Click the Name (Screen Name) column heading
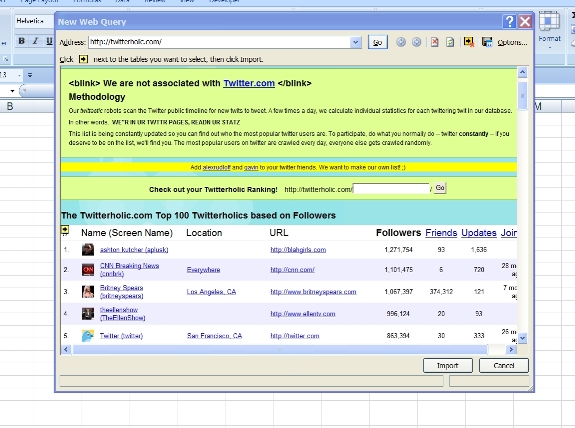Image resolution: width=575 pixels, height=428 pixels. [127, 233]
